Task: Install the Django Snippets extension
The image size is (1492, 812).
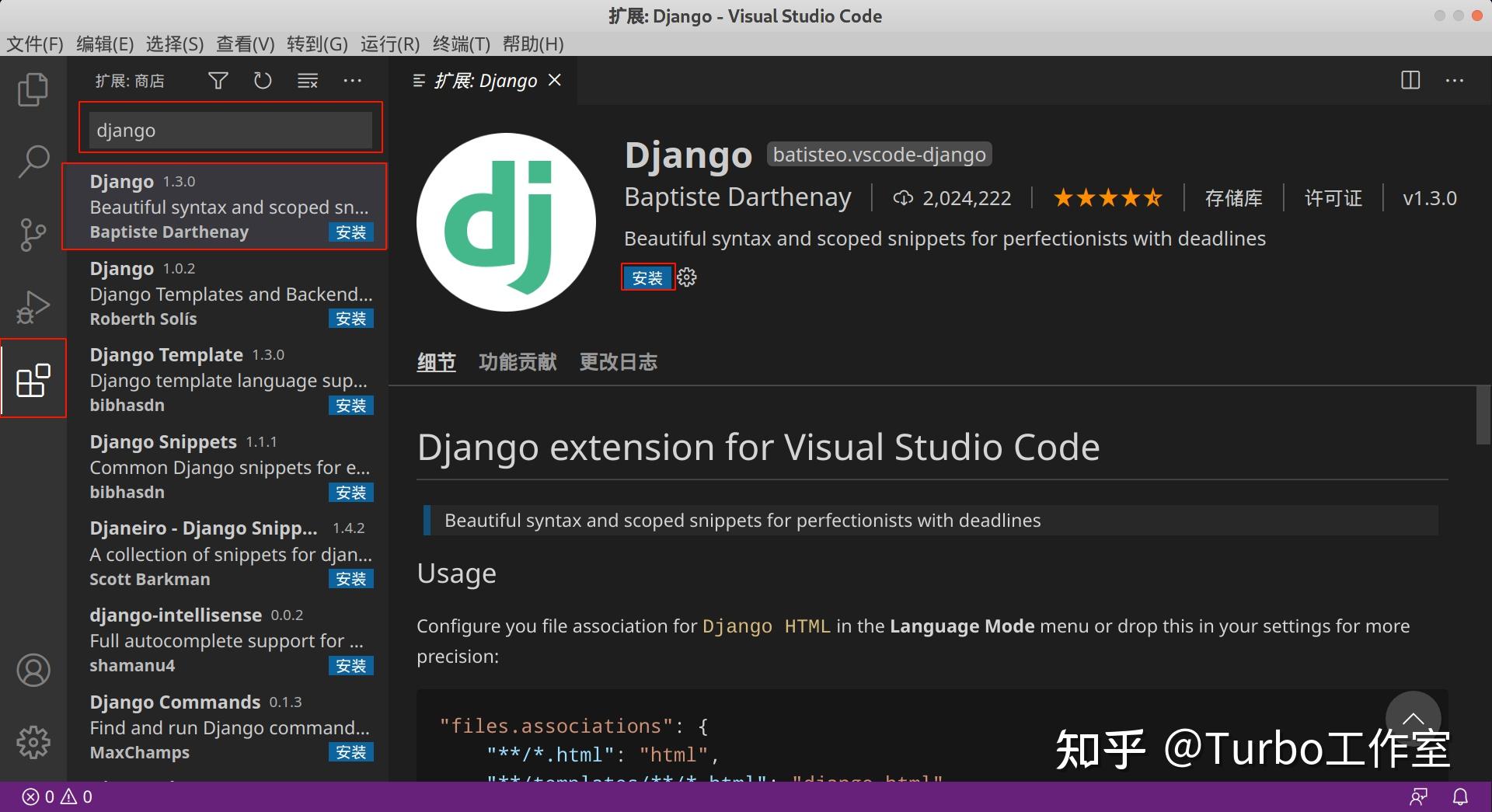Action: [350, 492]
